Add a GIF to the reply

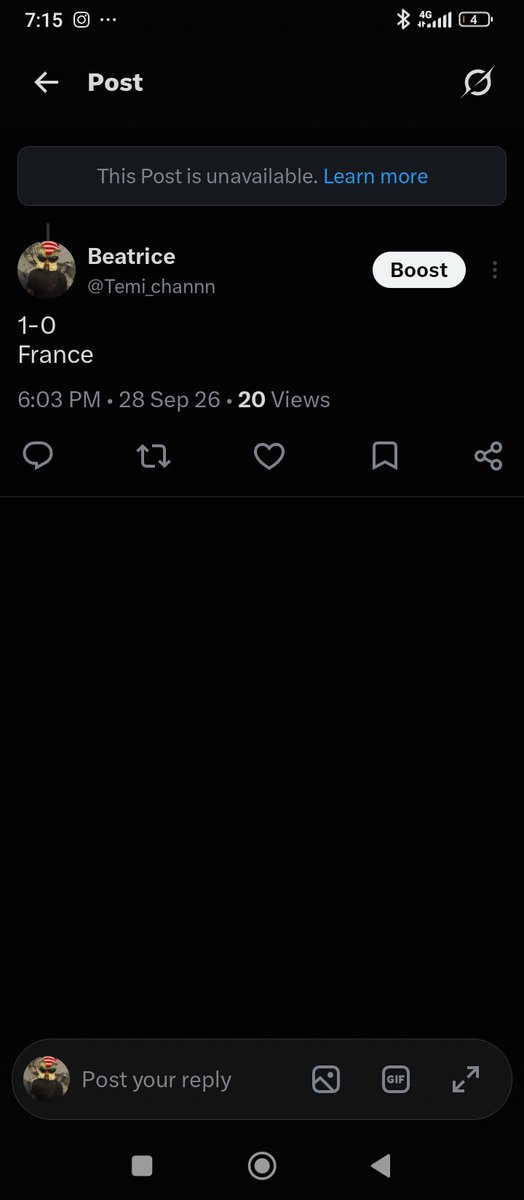[x=396, y=1080]
